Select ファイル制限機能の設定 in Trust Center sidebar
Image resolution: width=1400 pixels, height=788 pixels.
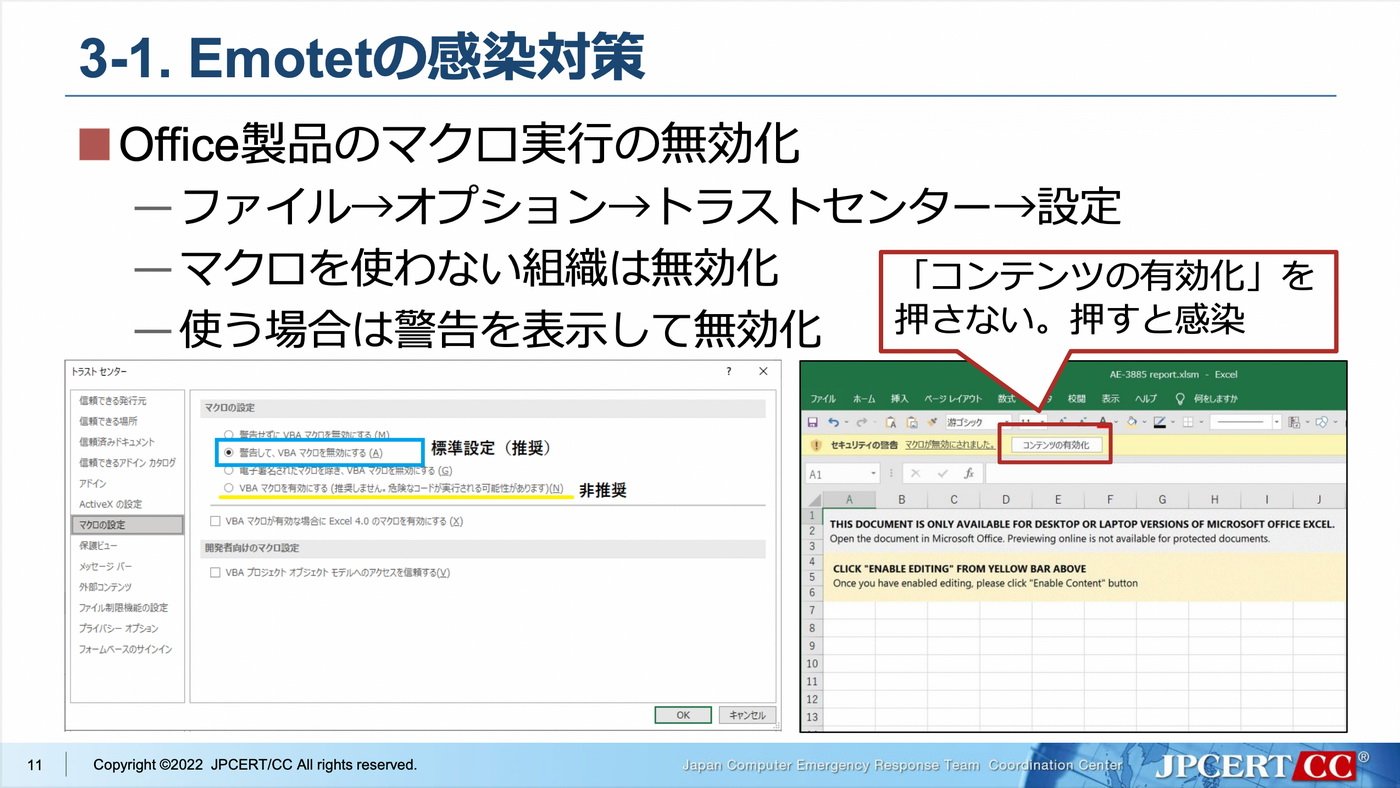tap(123, 608)
